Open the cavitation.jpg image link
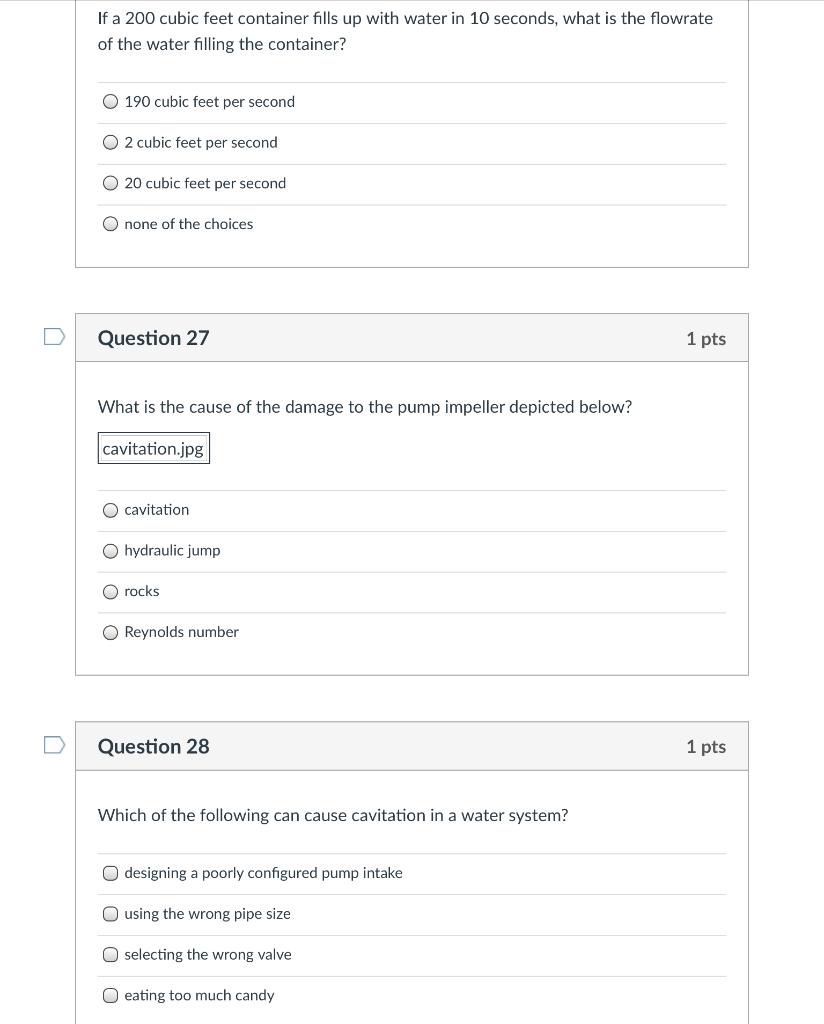Image resolution: width=824 pixels, height=1024 pixels. (153, 449)
